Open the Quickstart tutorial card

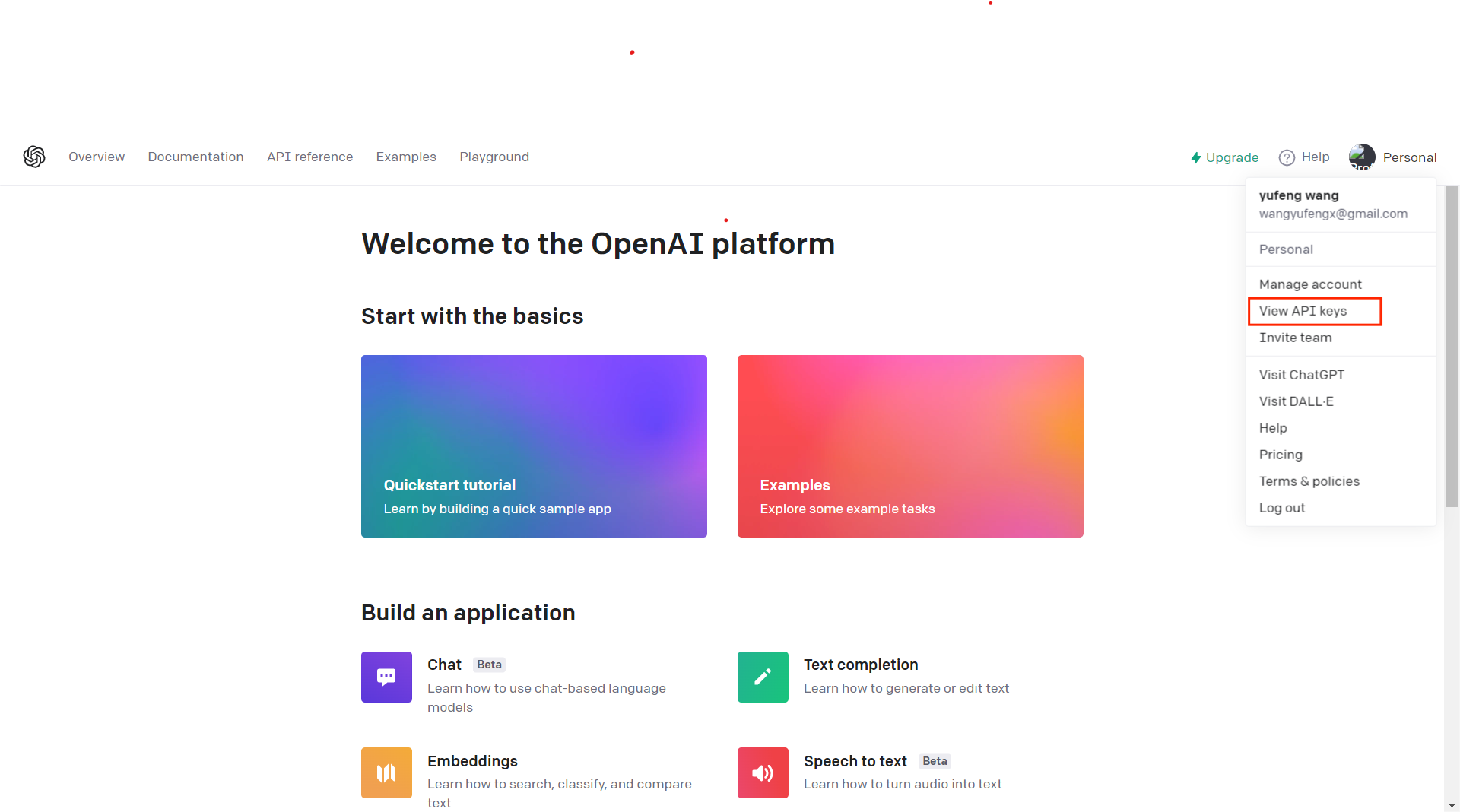point(534,446)
